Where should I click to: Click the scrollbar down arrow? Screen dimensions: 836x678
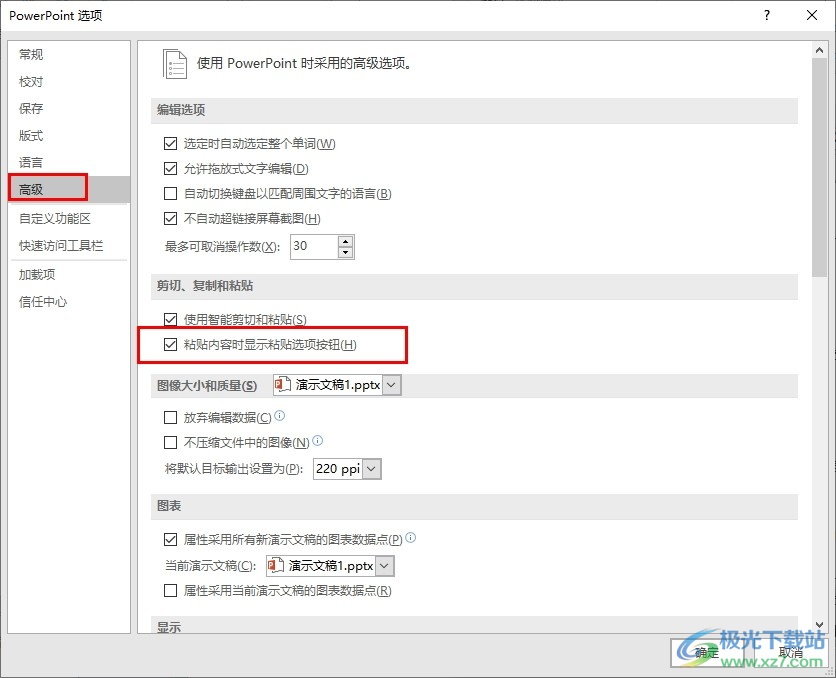tap(819, 625)
